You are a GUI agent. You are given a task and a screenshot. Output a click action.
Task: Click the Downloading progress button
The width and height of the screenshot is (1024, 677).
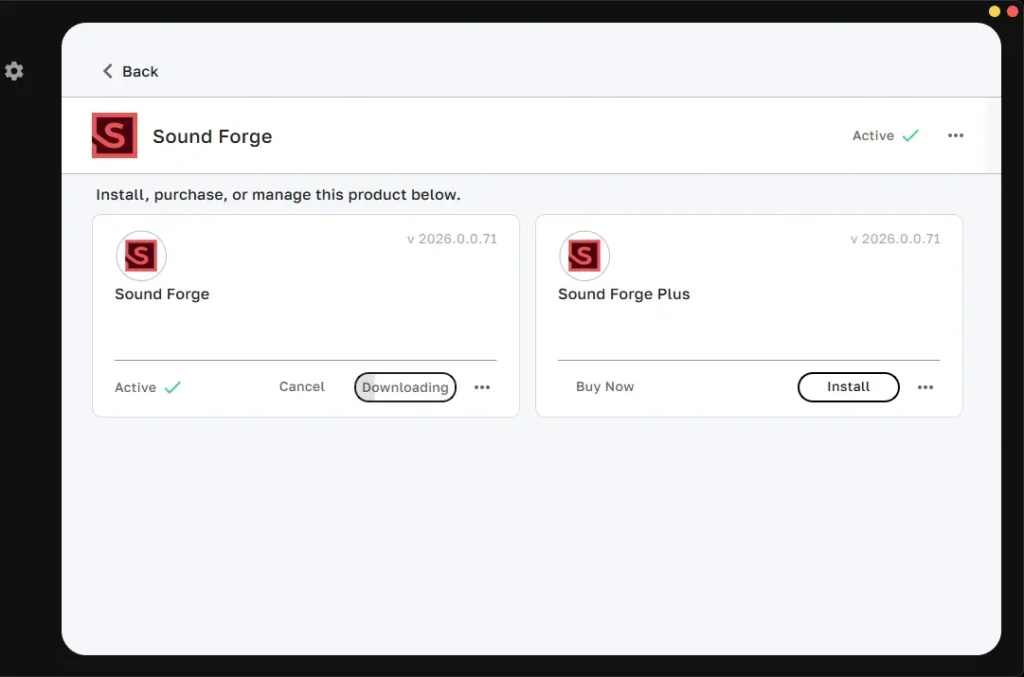[x=405, y=387]
